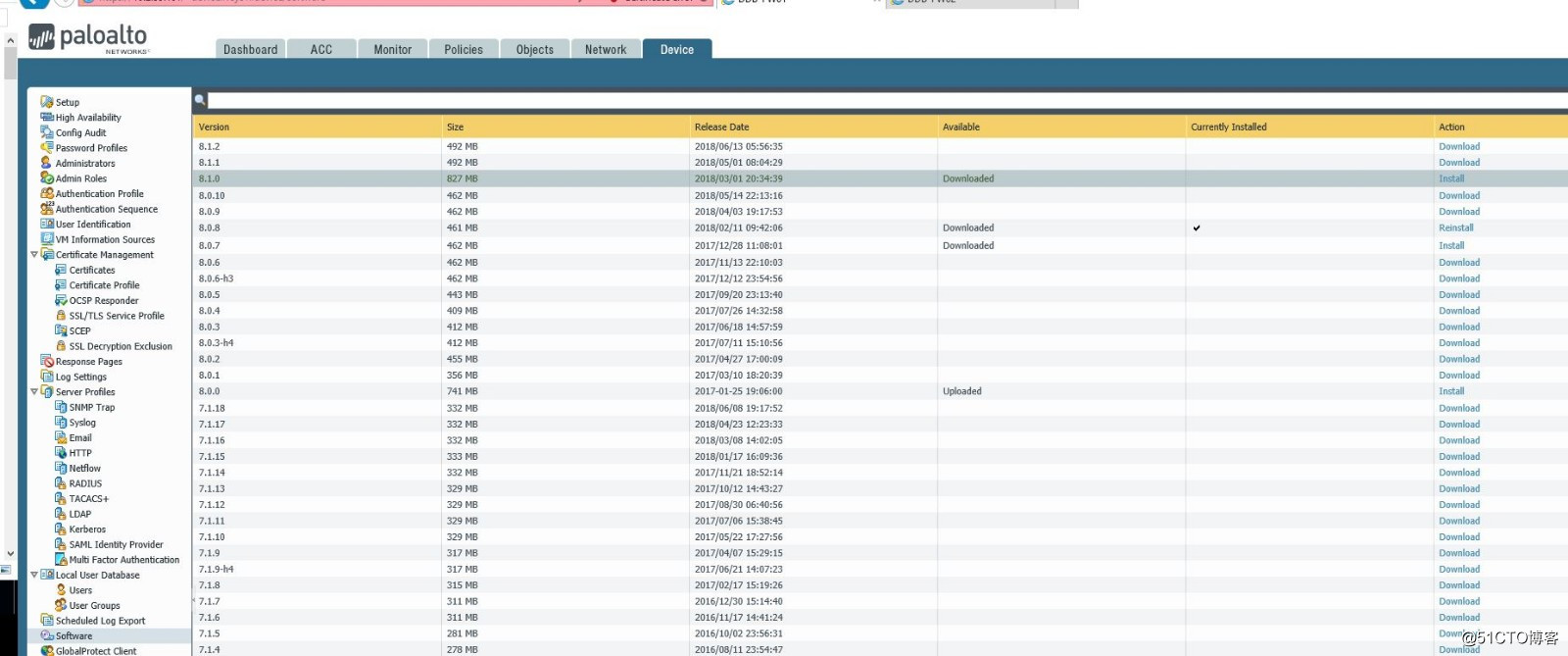Click the search magnifier icon

coord(200,99)
